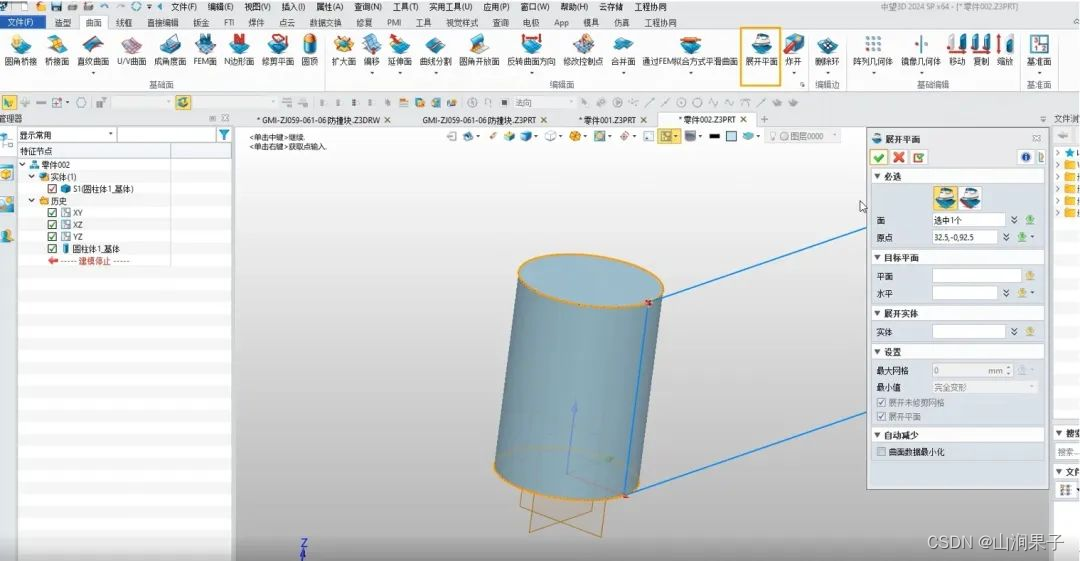Image resolution: width=1080 pixels, height=561 pixels.
Task: Open the 圆角开放面 tool
Action: [x=479, y=50]
